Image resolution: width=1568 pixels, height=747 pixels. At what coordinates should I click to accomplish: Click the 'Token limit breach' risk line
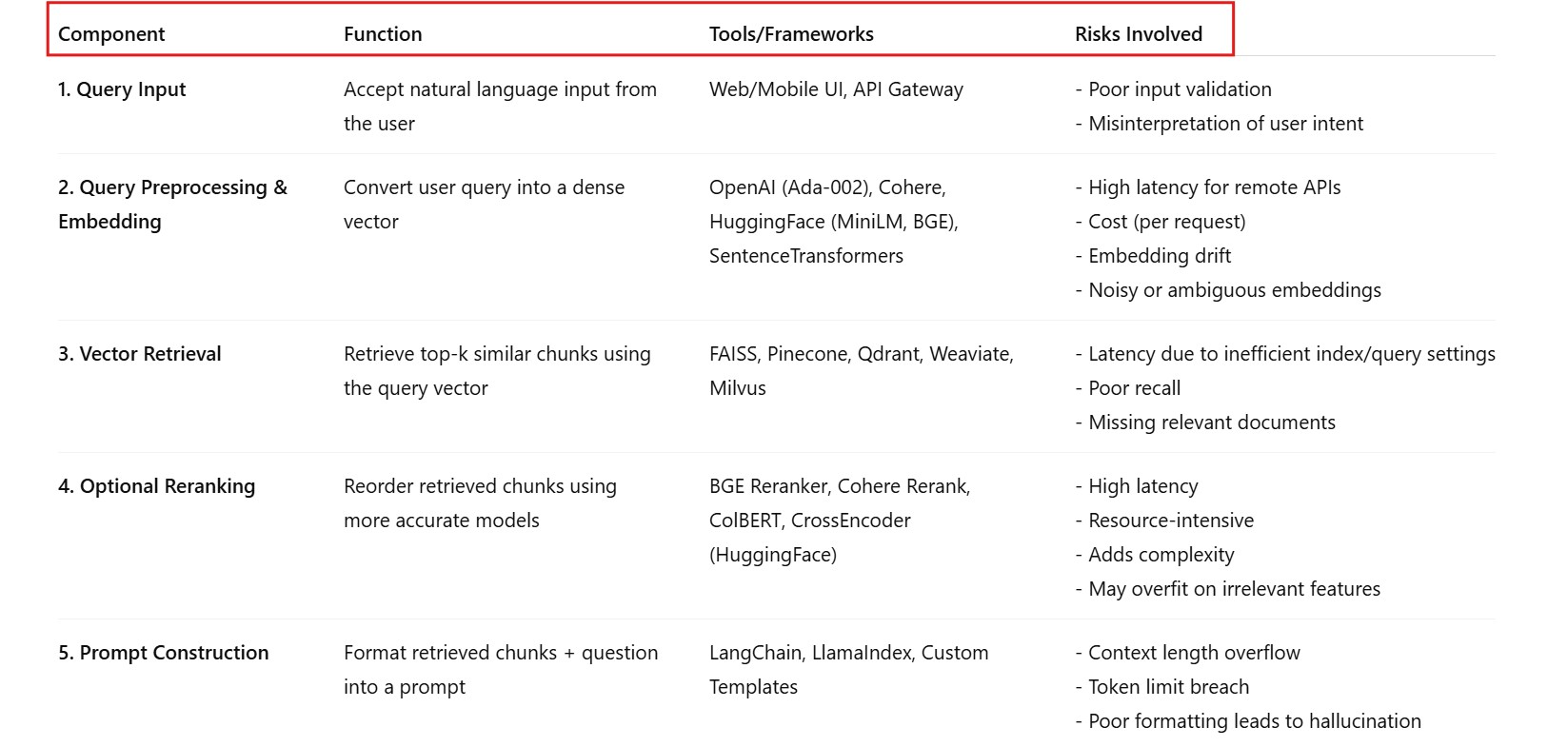coord(1168,687)
